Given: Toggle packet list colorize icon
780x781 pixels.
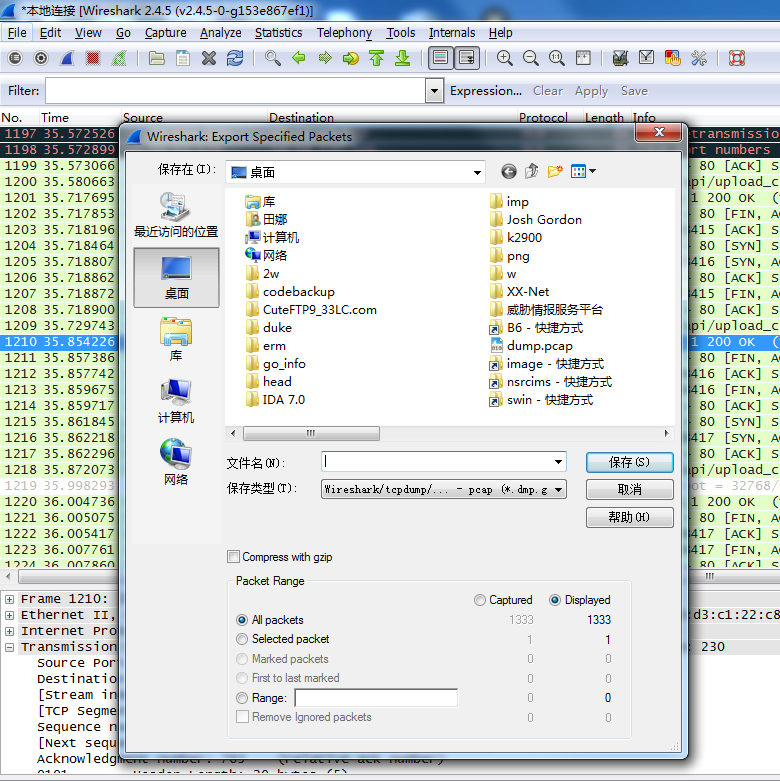Looking at the screenshot, I should [x=440, y=58].
